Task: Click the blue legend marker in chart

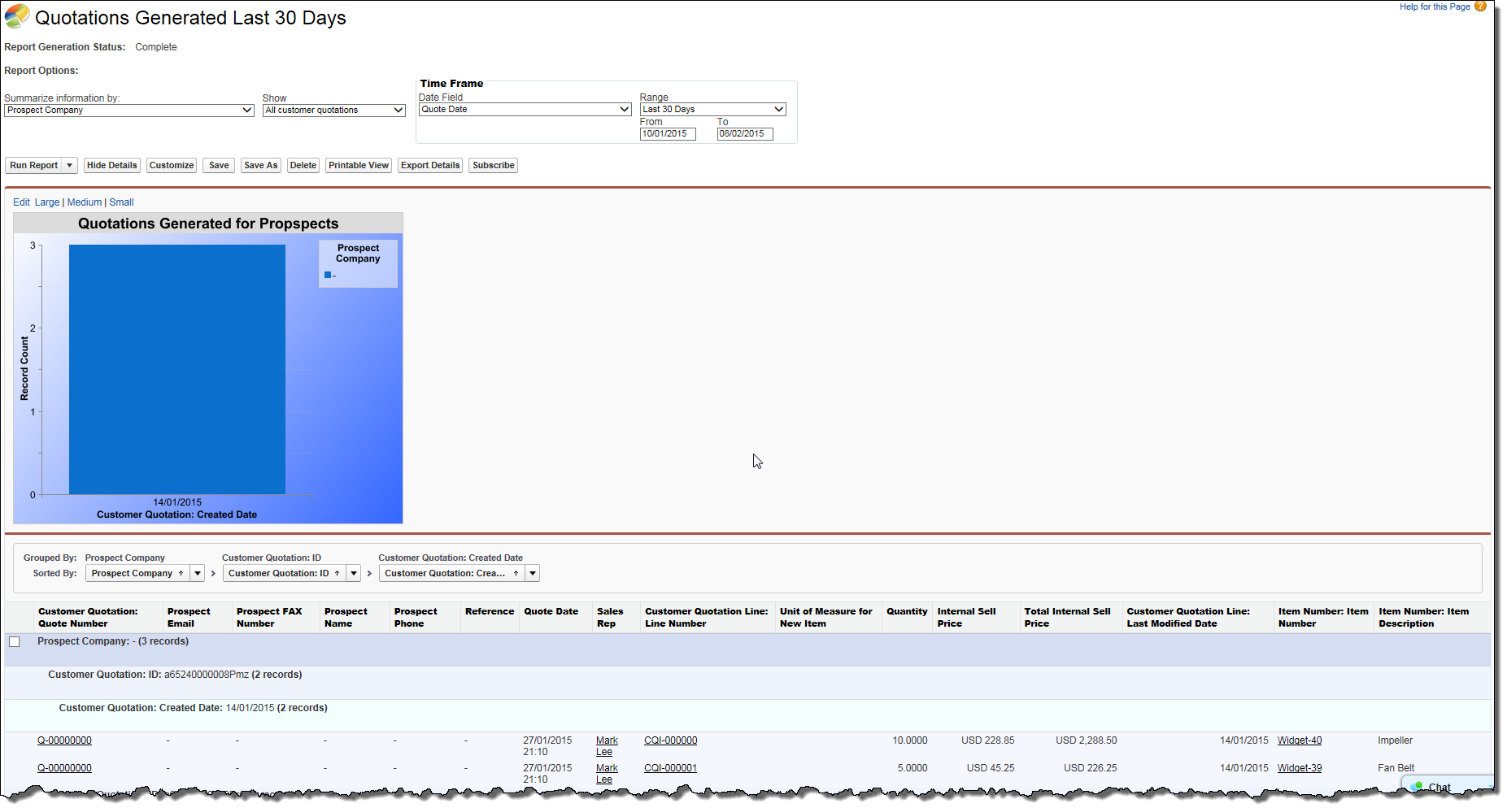Action: point(328,276)
